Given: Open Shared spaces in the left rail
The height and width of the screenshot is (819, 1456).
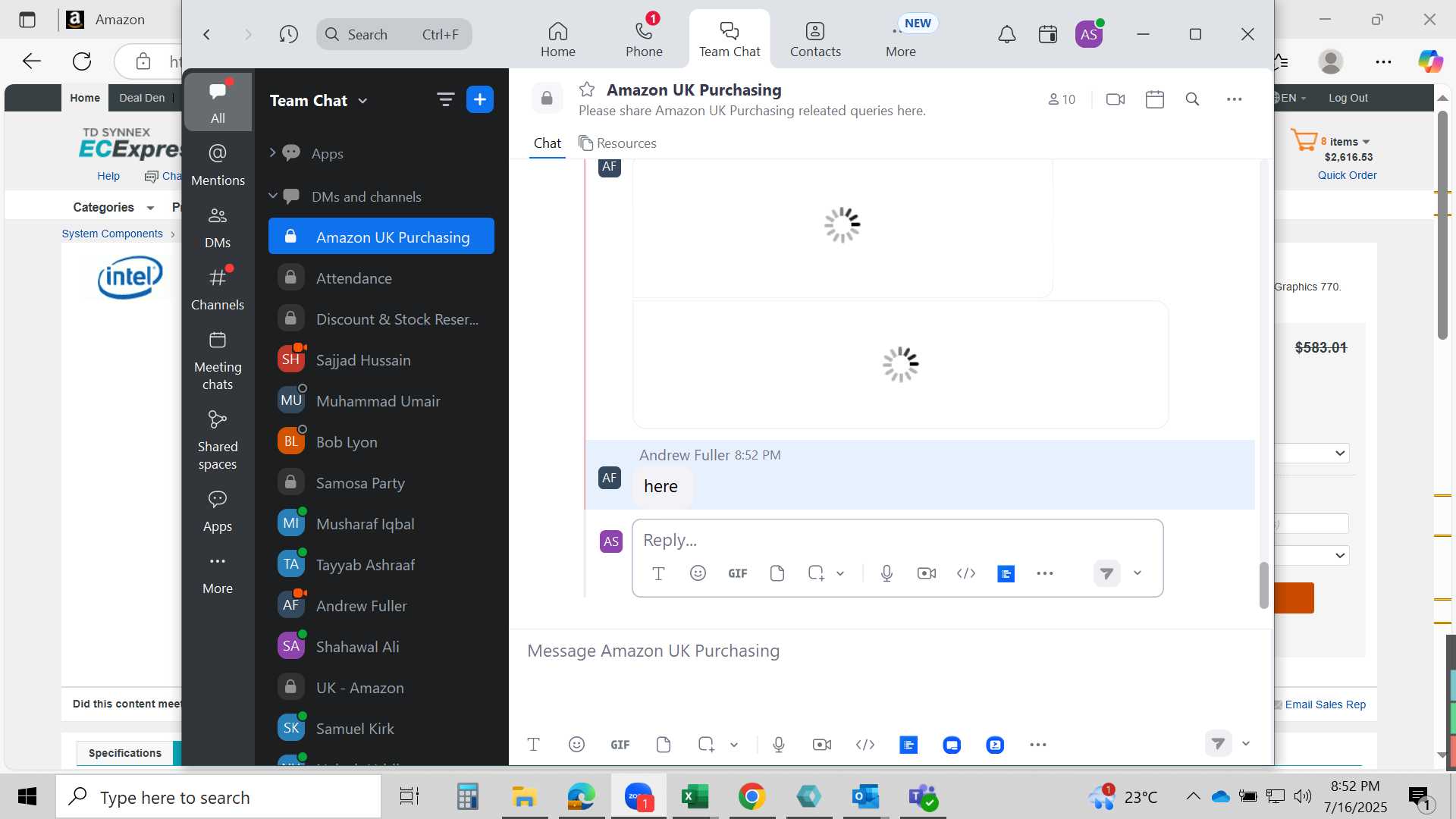Looking at the screenshot, I should pyautogui.click(x=218, y=441).
